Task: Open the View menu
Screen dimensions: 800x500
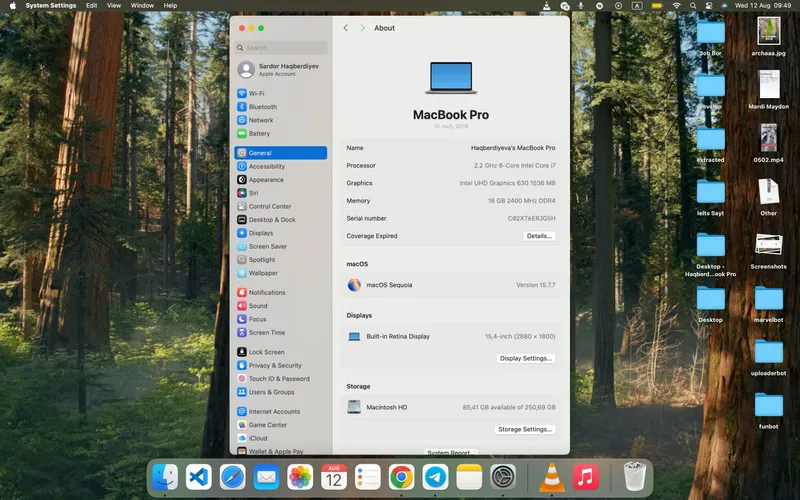Action: pos(114,6)
